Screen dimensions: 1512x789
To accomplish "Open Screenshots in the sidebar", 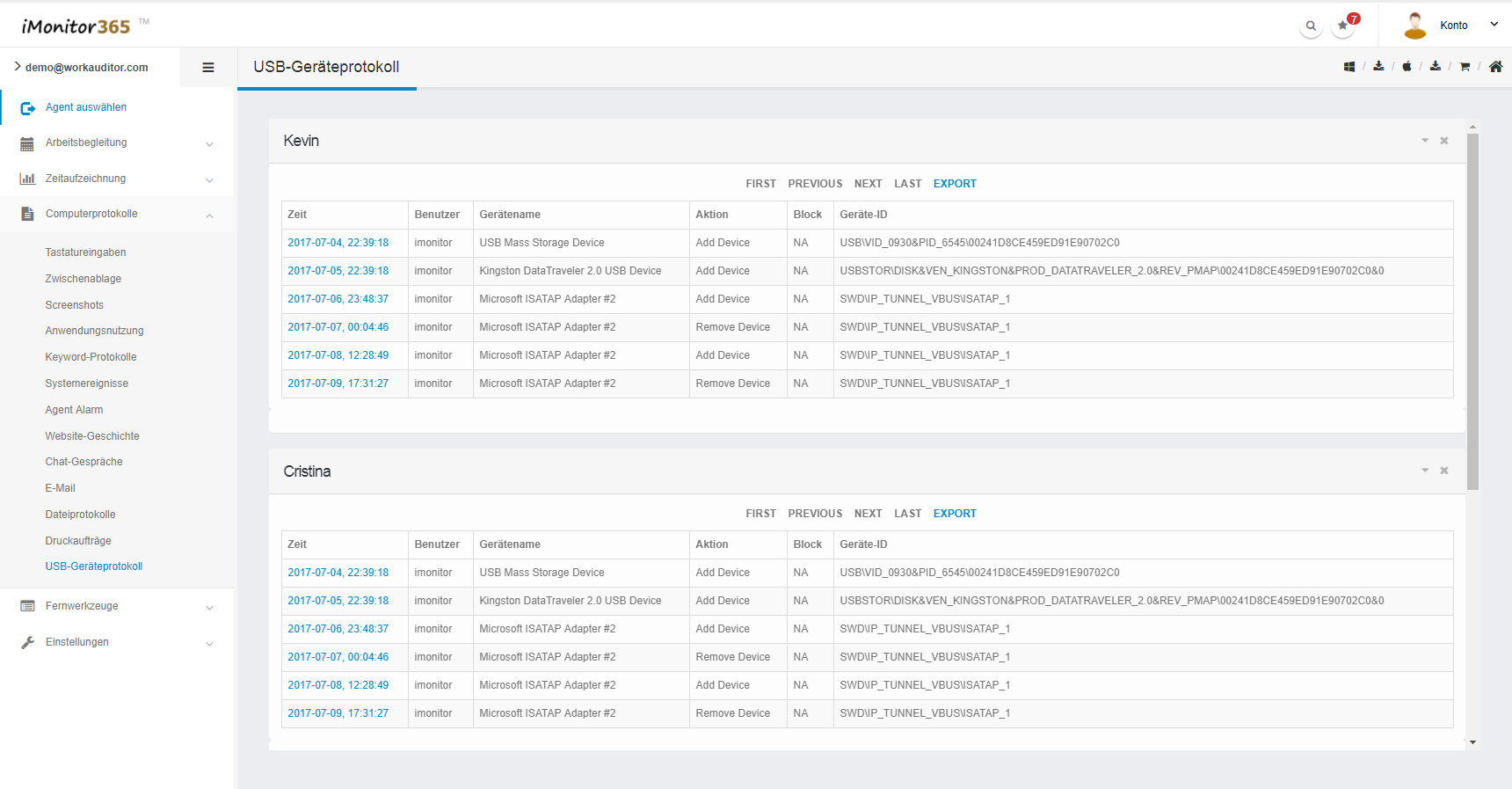I will 75,305.
